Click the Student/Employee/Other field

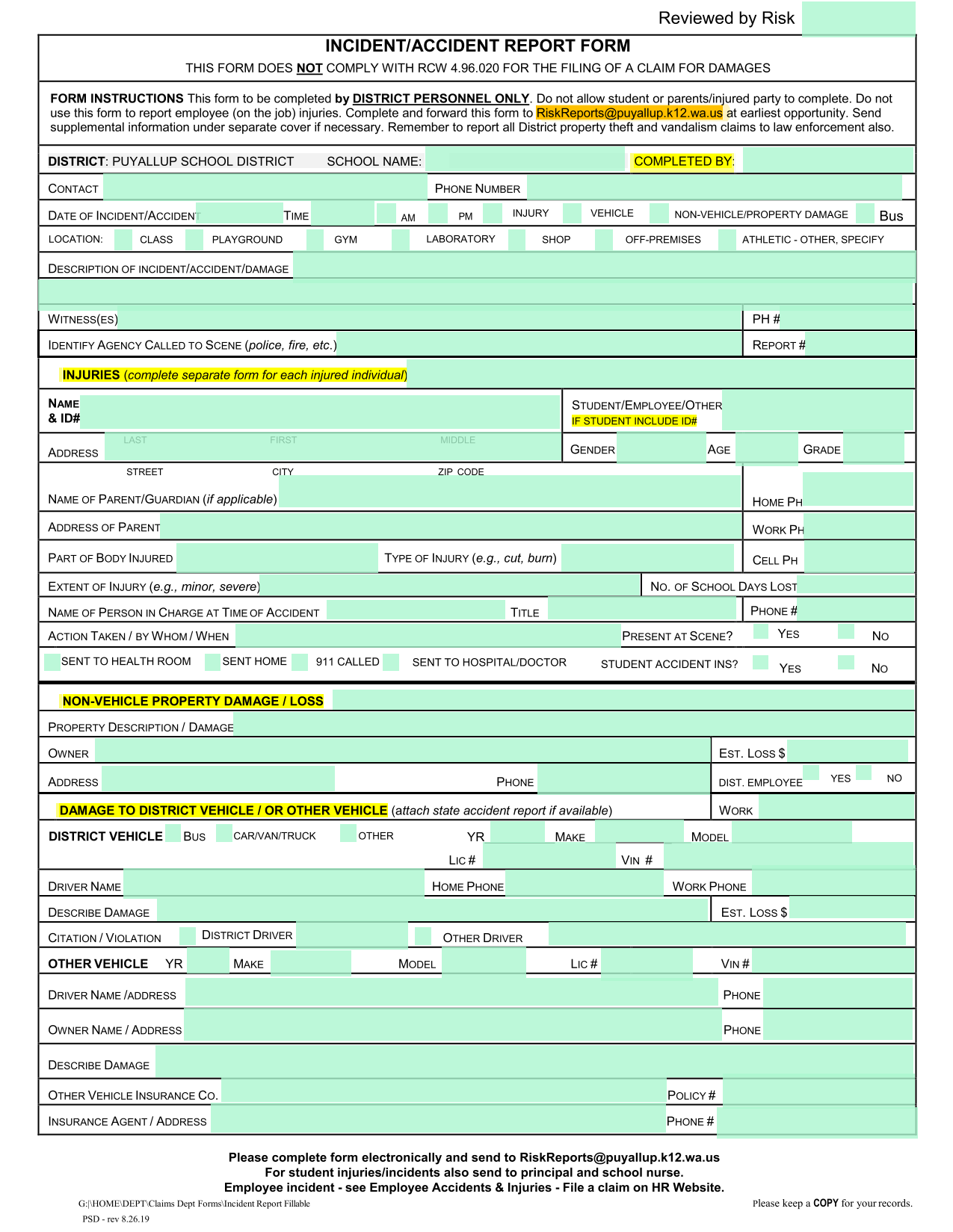tap(818, 410)
